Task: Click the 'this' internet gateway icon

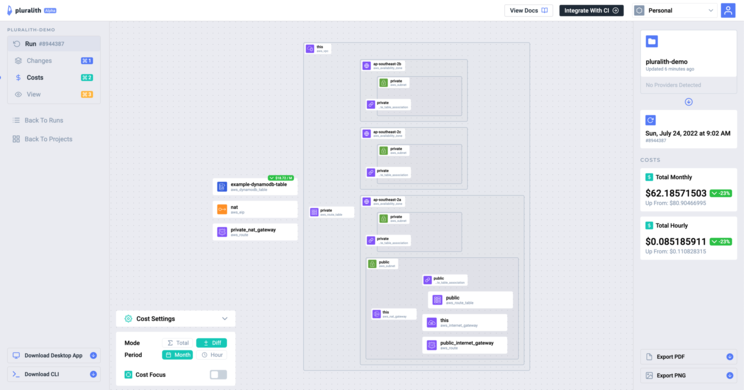Action: click(x=432, y=323)
